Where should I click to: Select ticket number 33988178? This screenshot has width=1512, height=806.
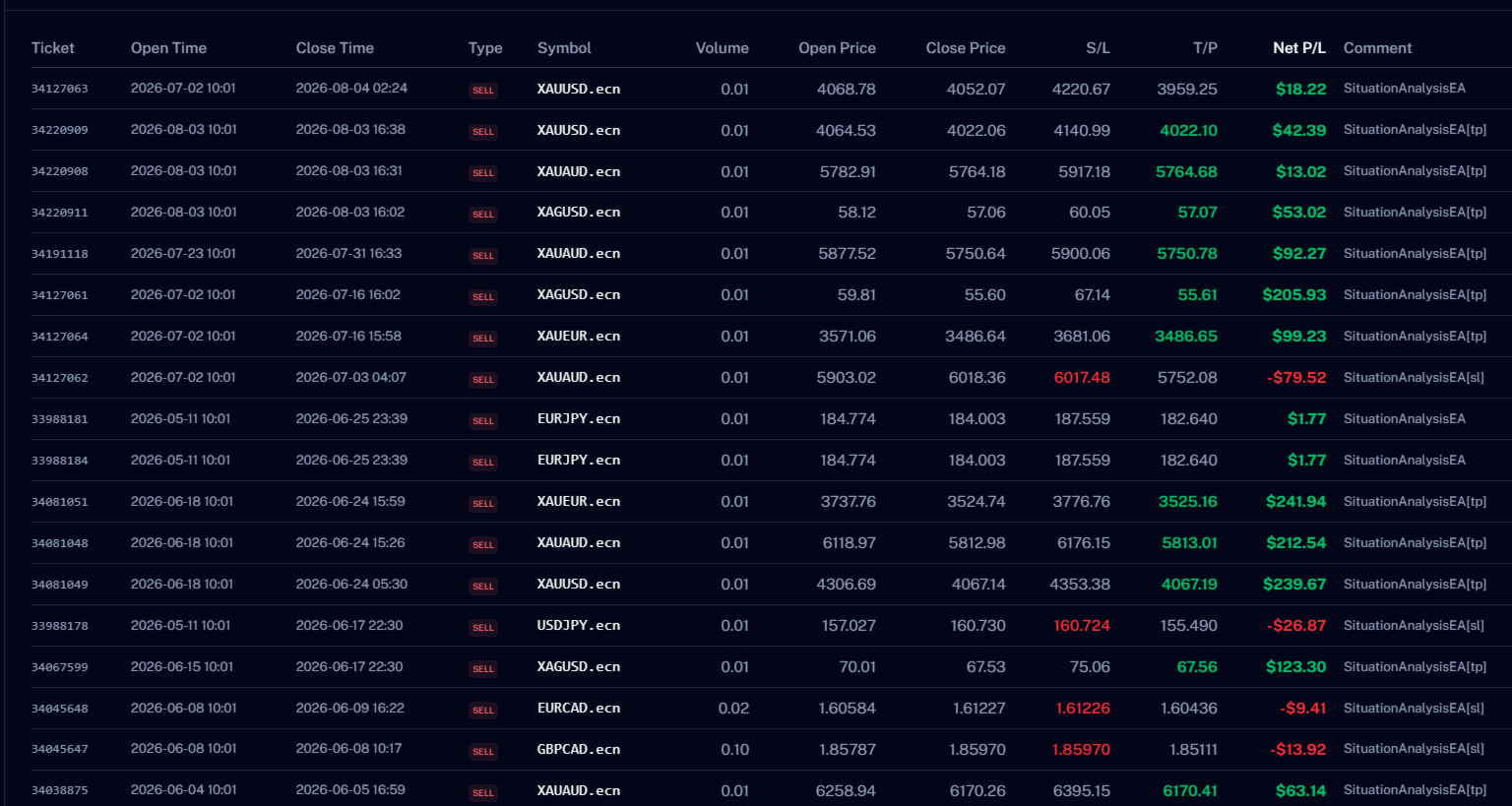[x=60, y=626]
